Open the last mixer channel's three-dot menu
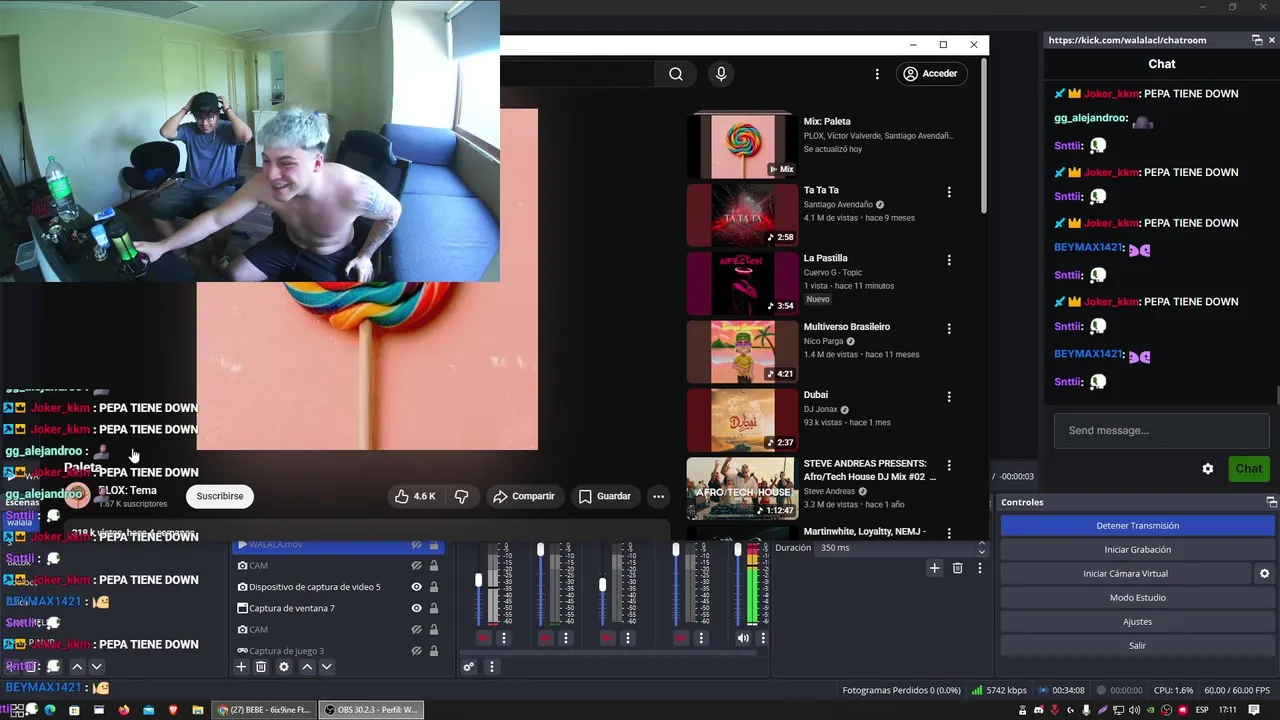The height and width of the screenshot is (720, 1280). pyautogui.click(x=762, y=638)
